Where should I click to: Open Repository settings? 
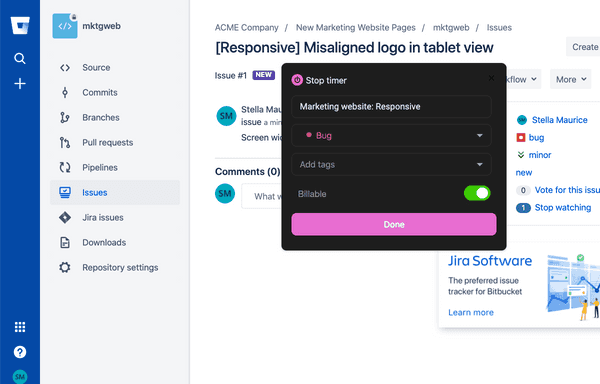pyautogui.click(x=120, y=267)
